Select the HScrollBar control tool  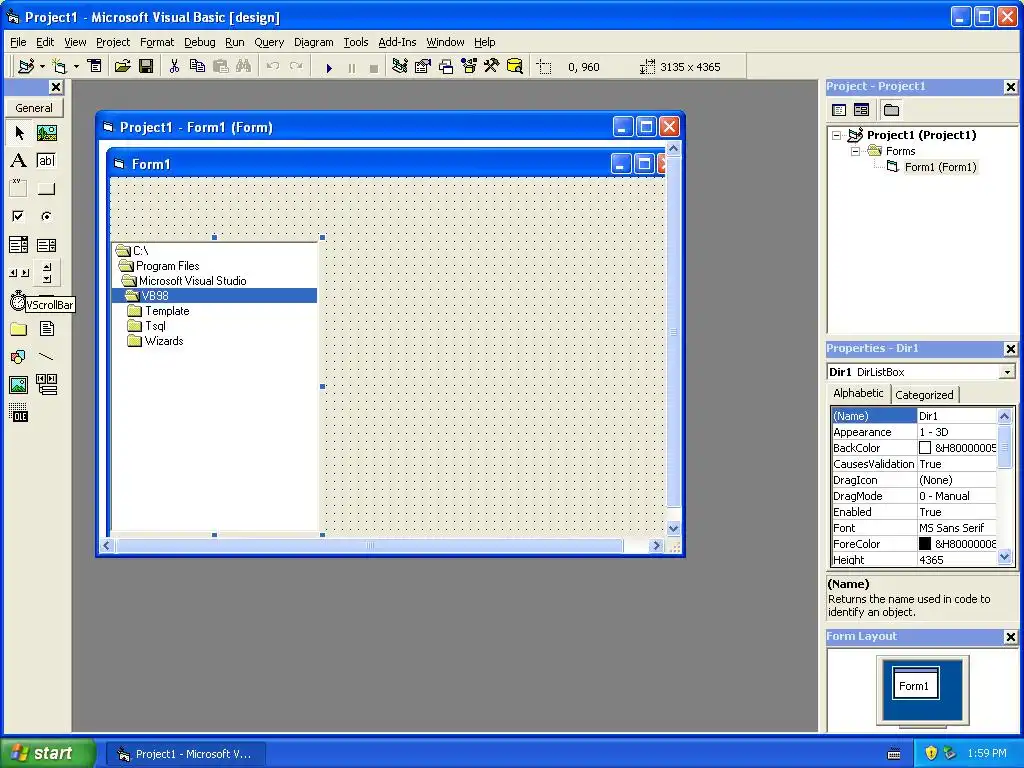[19, 273]
